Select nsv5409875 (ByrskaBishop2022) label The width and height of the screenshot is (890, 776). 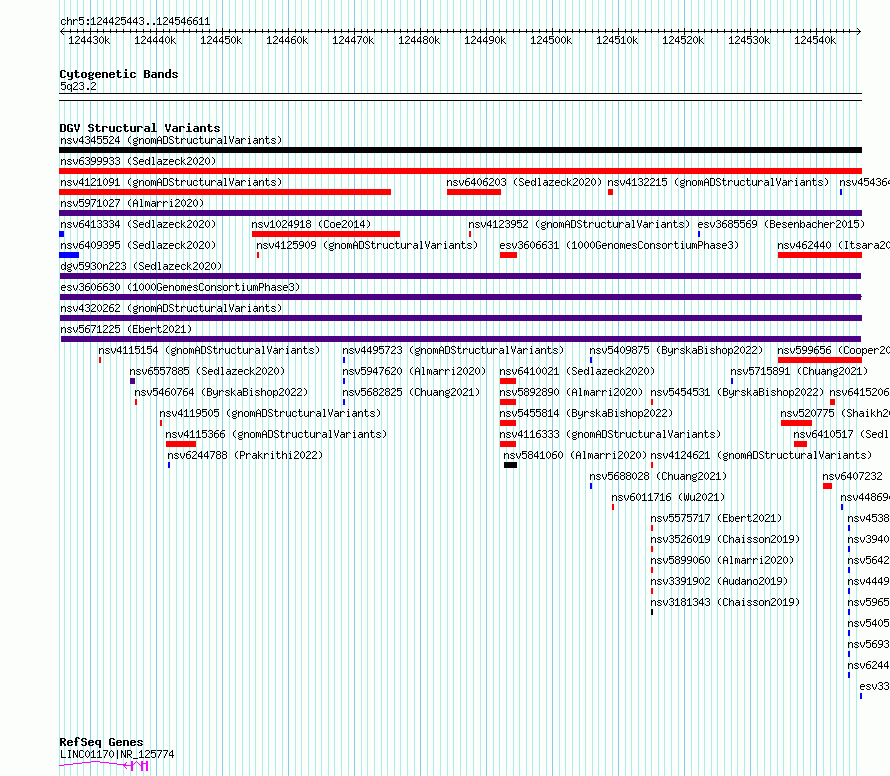tap(676, 350)
